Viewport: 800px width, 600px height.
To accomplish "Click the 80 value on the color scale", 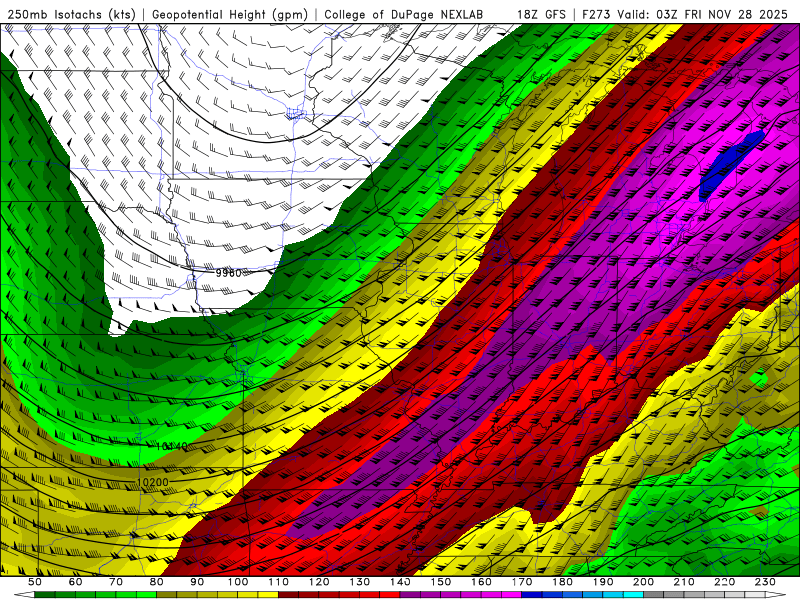I will tap(157, 582).
